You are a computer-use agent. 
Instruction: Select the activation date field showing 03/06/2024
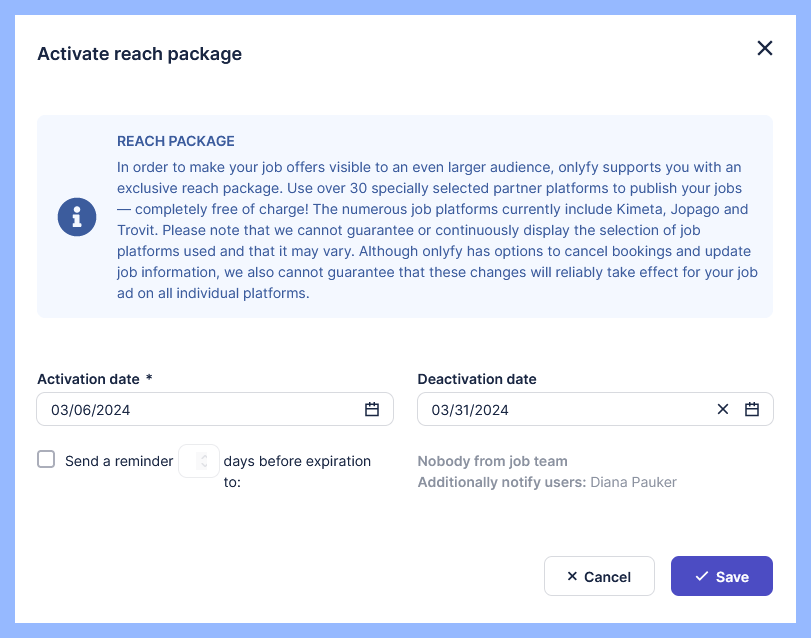180,409
